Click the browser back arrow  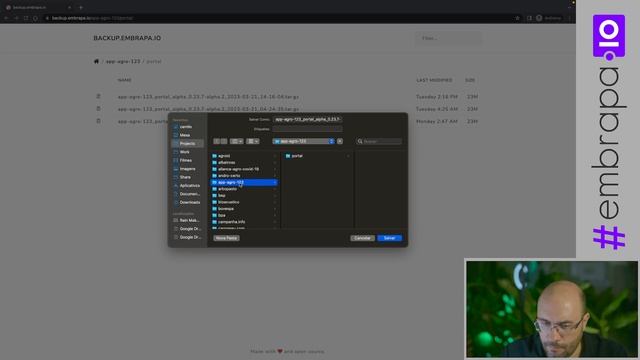point(6,18)
